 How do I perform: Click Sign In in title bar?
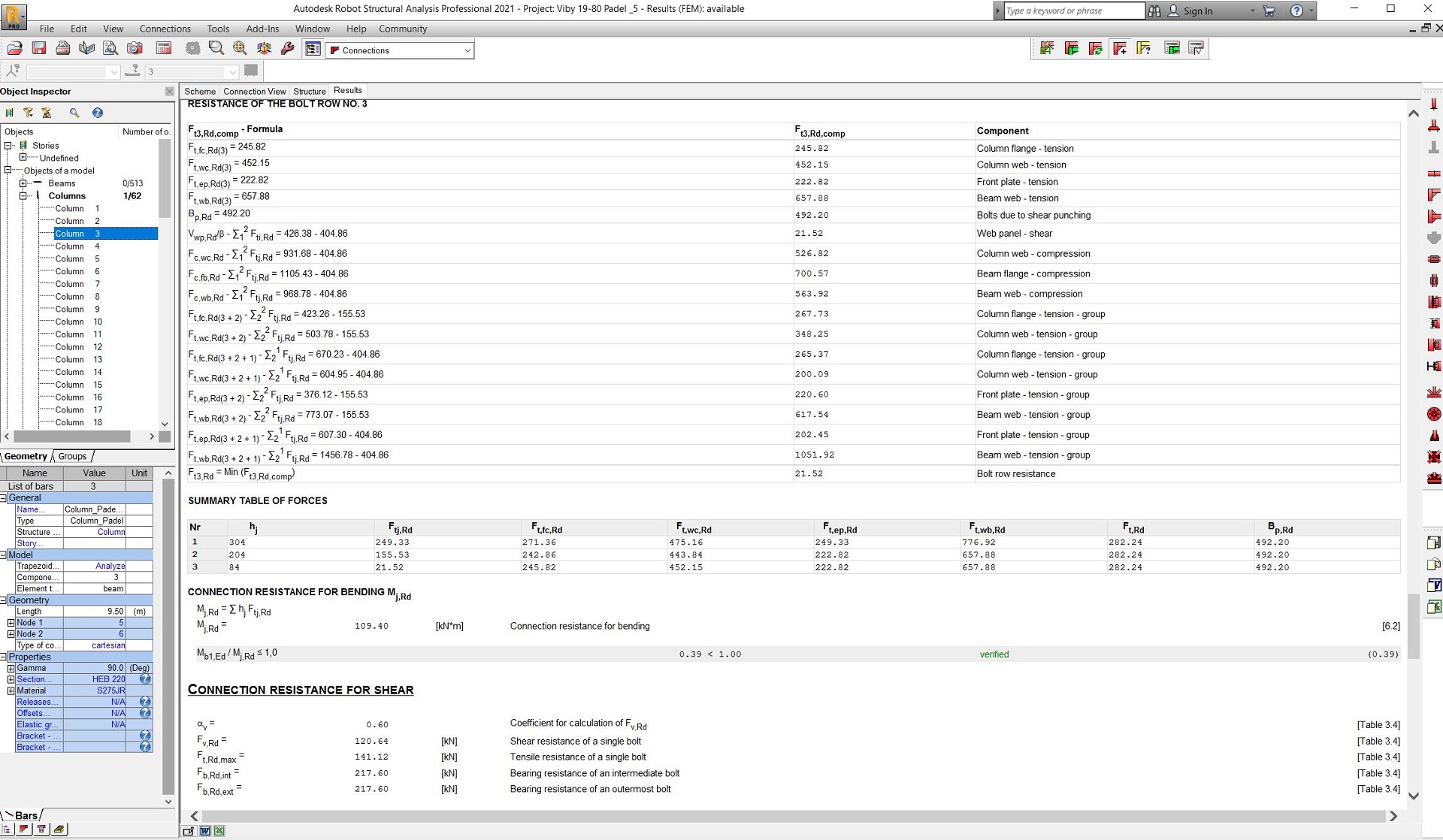pyautogui.click(x=1198, y=11)
